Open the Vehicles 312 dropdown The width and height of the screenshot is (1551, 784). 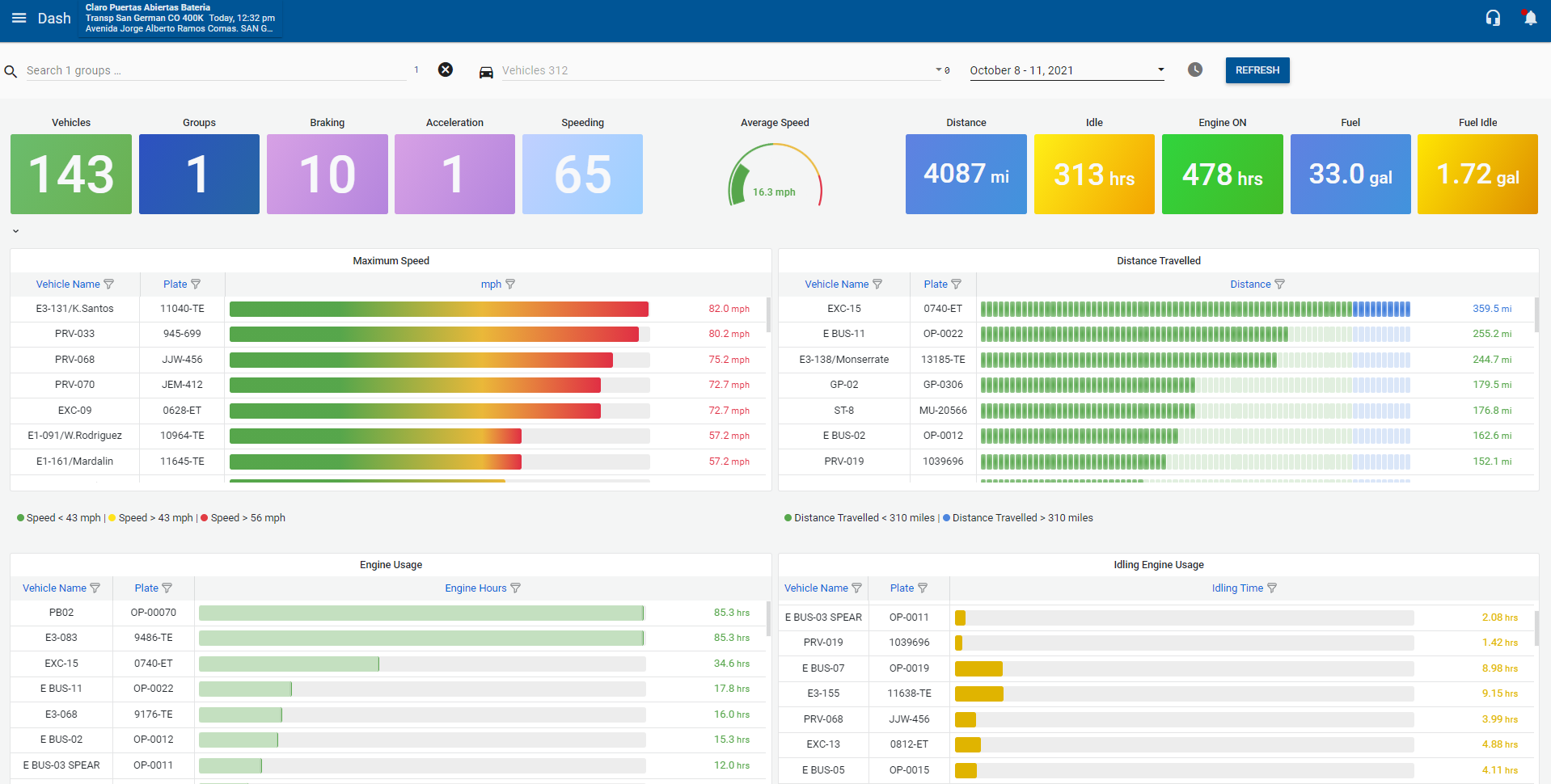point(940,70)
